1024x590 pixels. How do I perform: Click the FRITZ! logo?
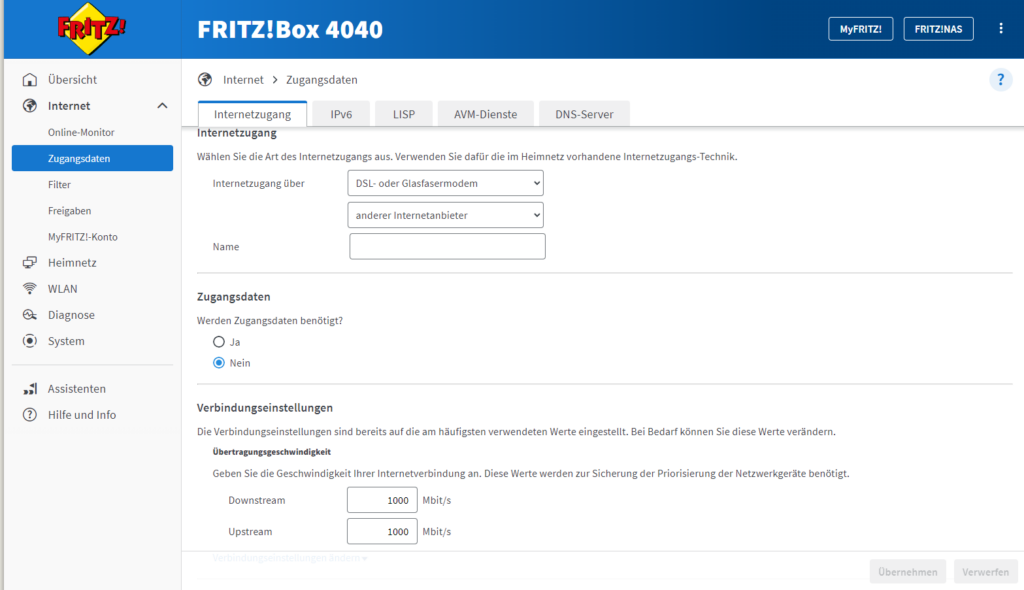point(91,29)
